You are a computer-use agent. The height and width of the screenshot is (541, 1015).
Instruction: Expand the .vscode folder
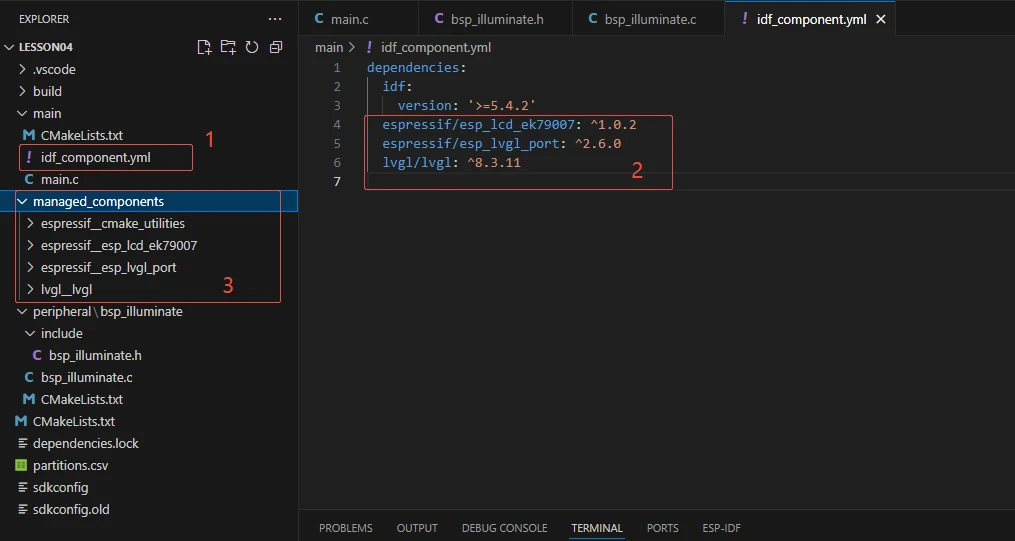point(53,69)
